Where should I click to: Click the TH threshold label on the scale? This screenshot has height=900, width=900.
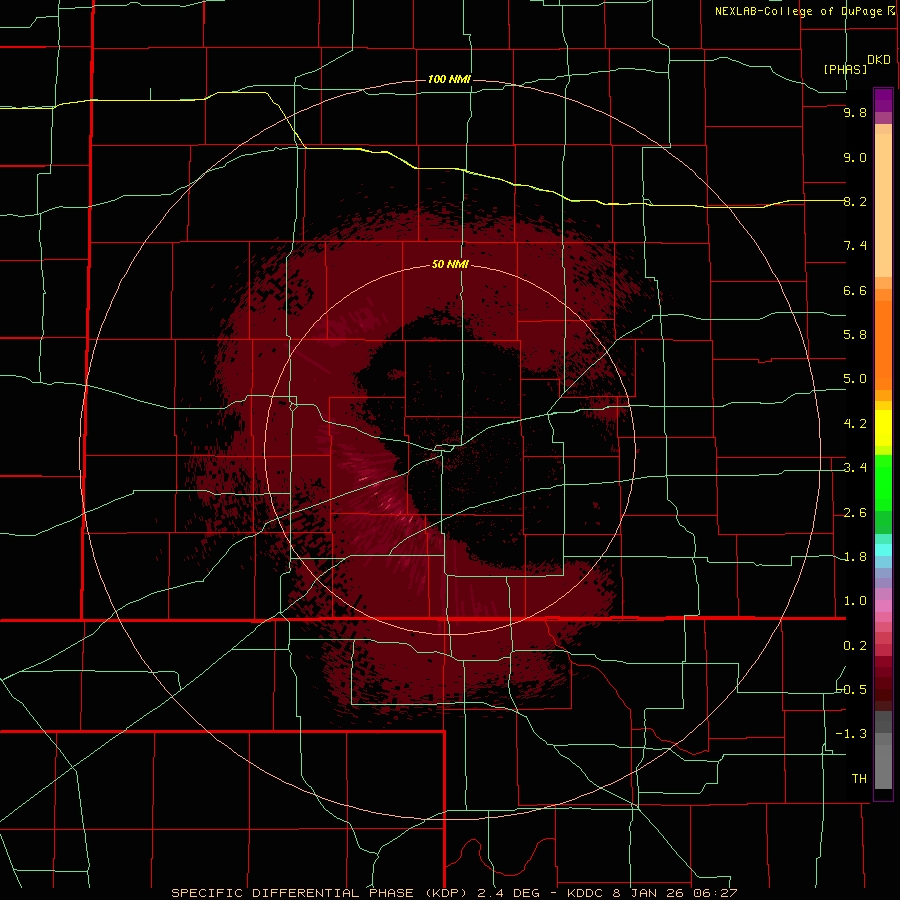coord(859,779)
